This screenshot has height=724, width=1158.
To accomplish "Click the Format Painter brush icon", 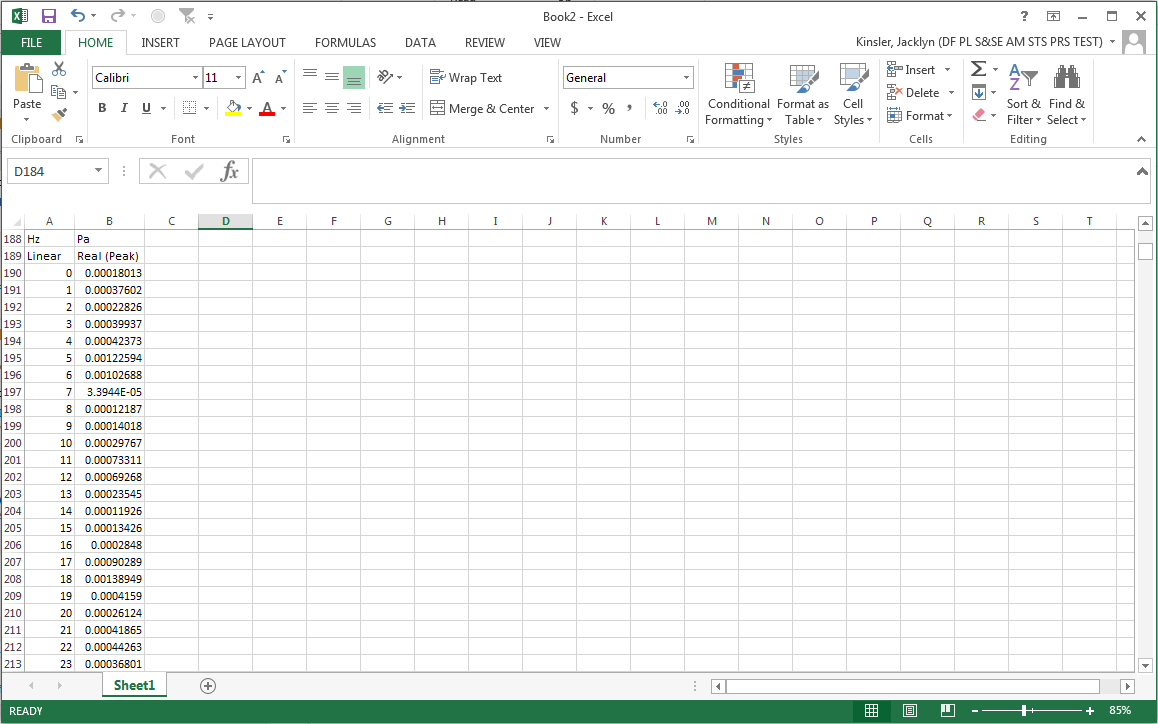I will coord(59,115).
